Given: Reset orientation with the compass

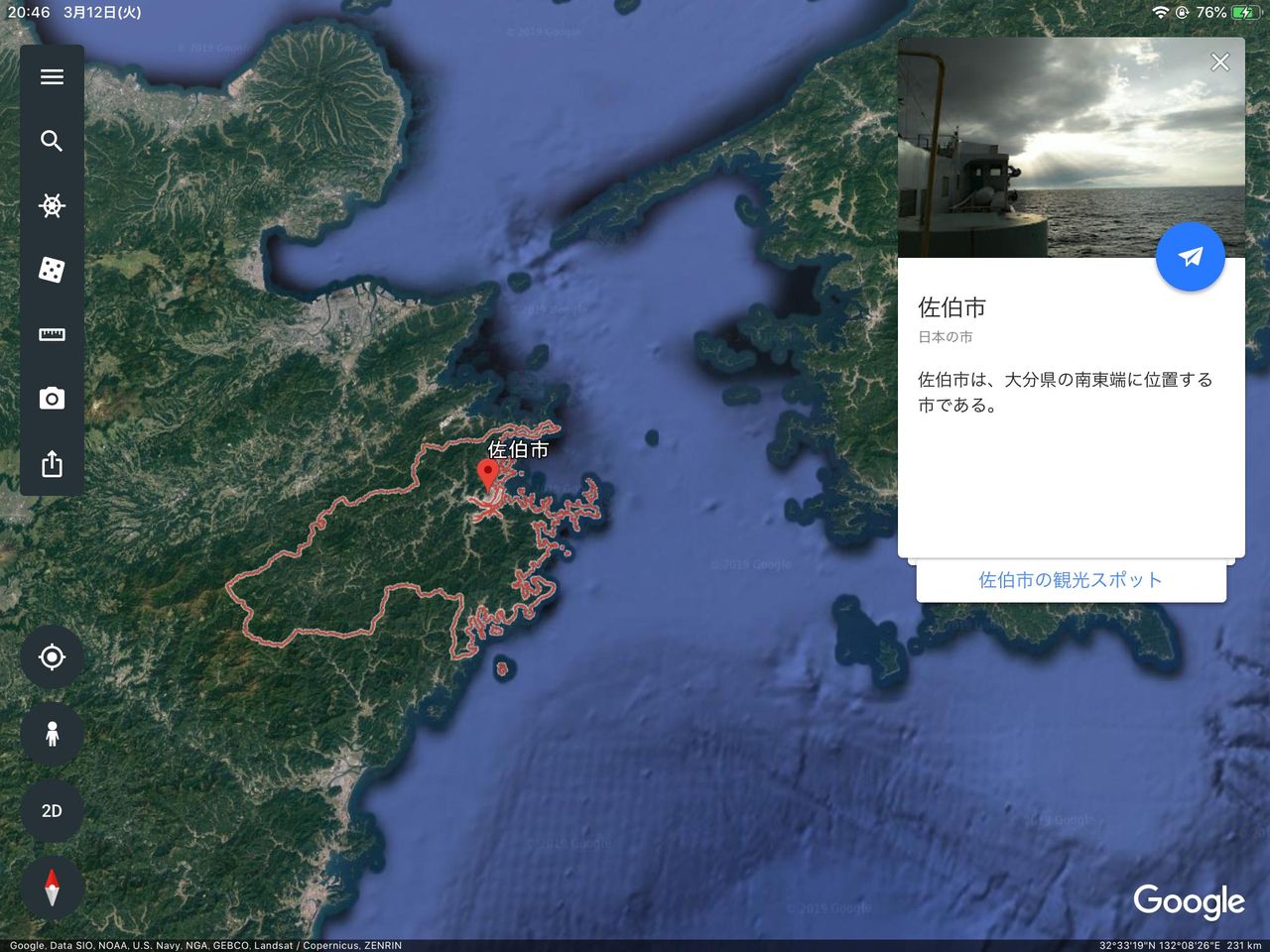Looking at the screenshot, I should [x=52, y=888].
